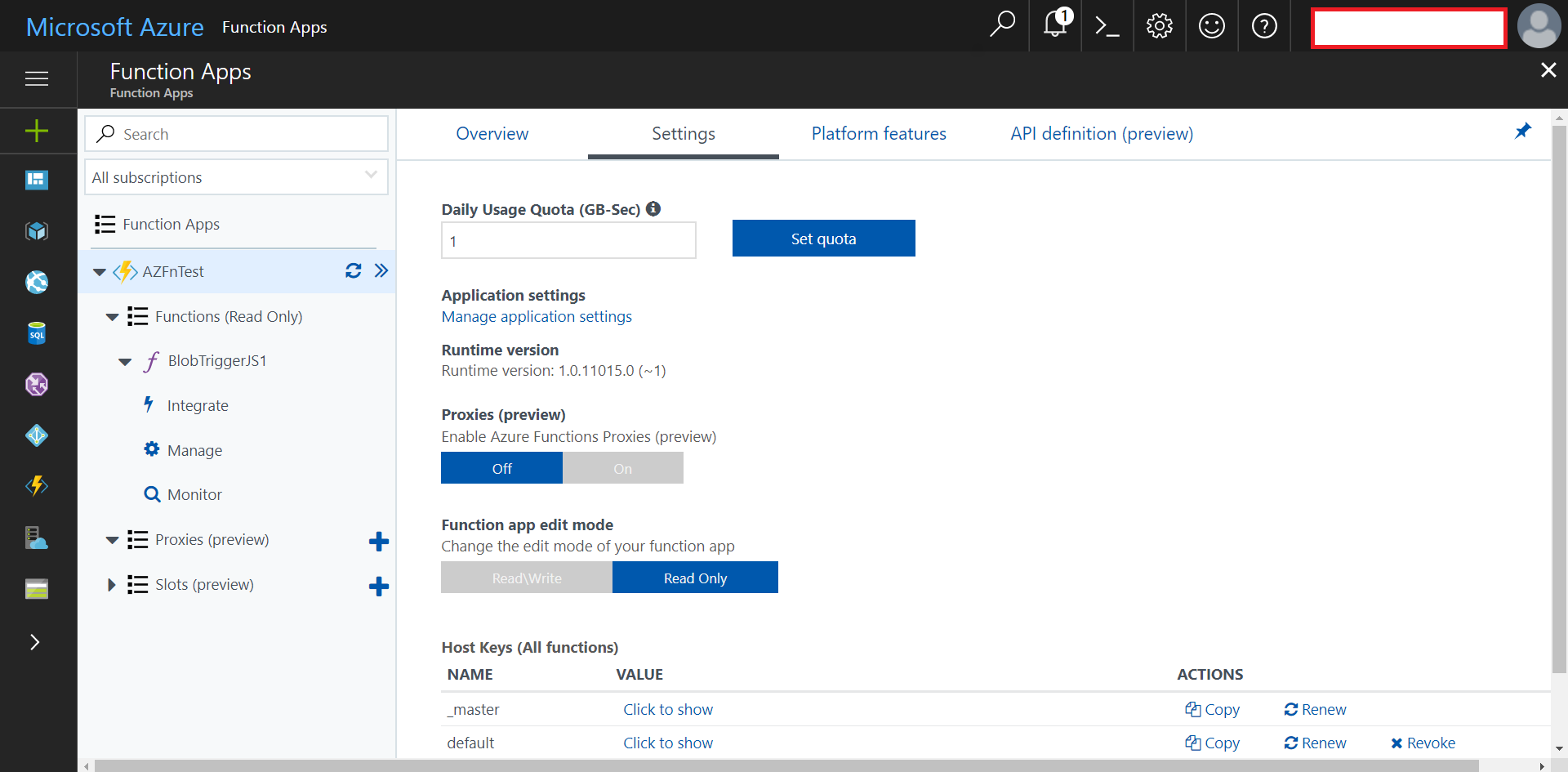Viewport: 1568px width, 772px height.
Task: Click the Function Apps breadcrumb in header
Action: [x=274, y=27]
